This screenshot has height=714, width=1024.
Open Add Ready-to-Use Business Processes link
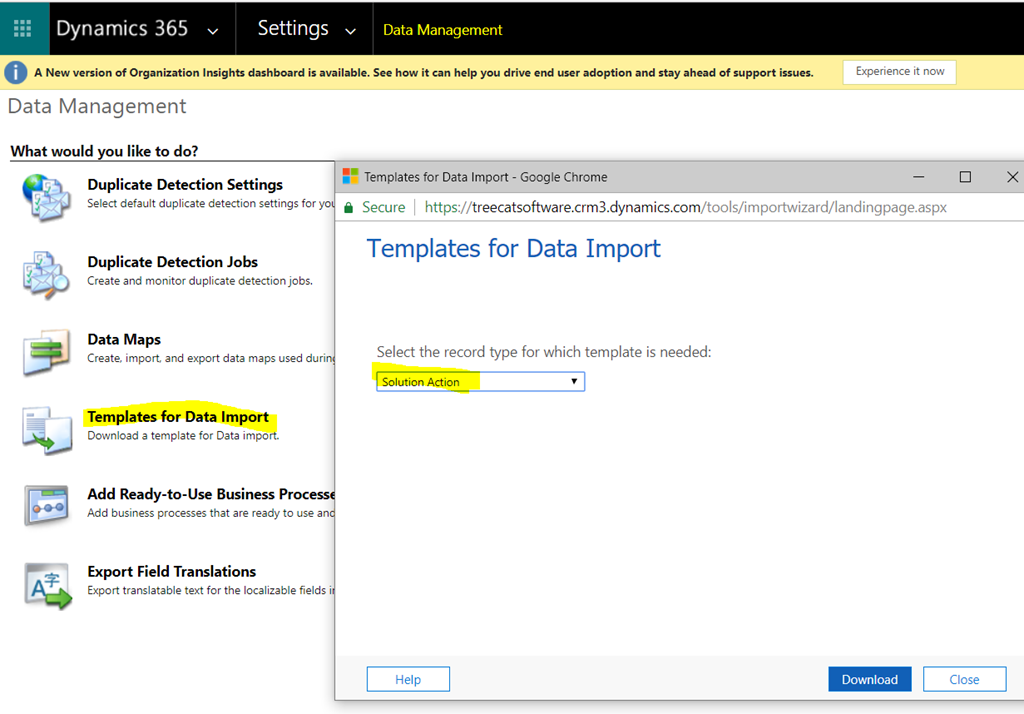point(211,495)
